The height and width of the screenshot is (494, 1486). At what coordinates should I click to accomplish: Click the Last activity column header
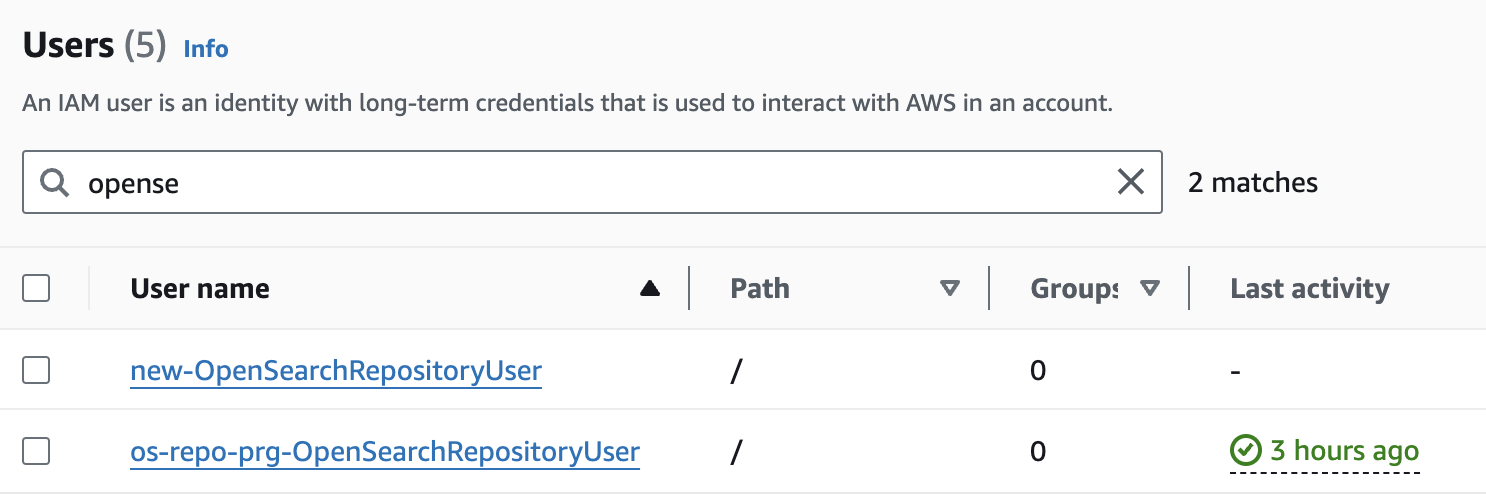tap(1309, 289)
